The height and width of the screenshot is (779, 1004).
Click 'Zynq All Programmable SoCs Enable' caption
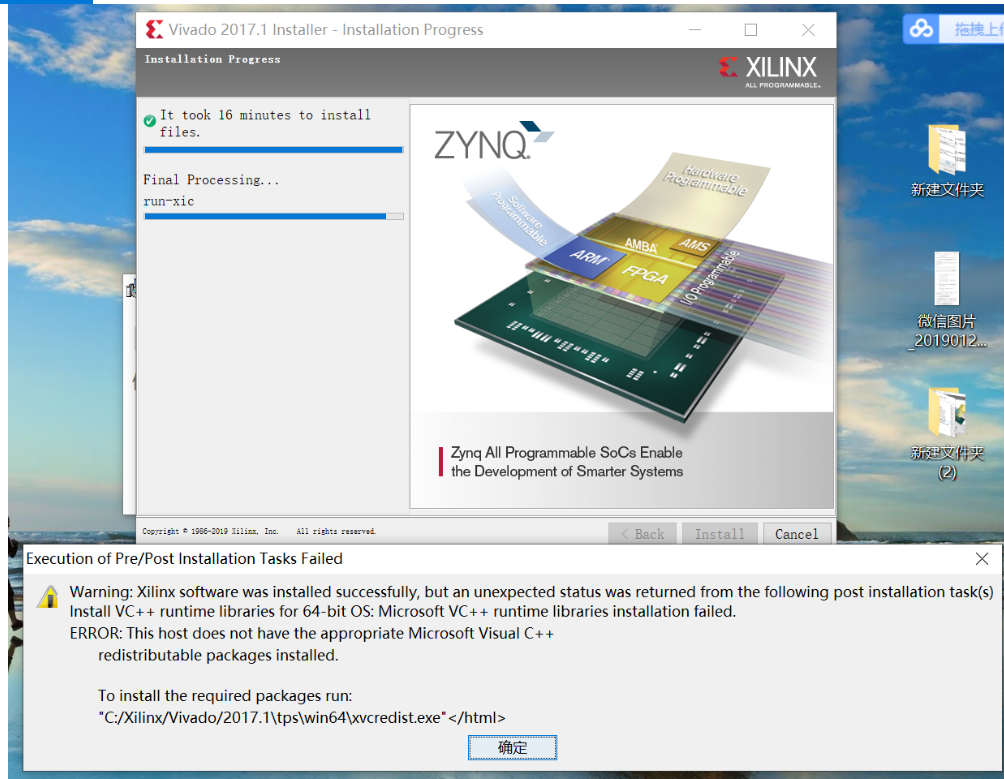point(567,453)
